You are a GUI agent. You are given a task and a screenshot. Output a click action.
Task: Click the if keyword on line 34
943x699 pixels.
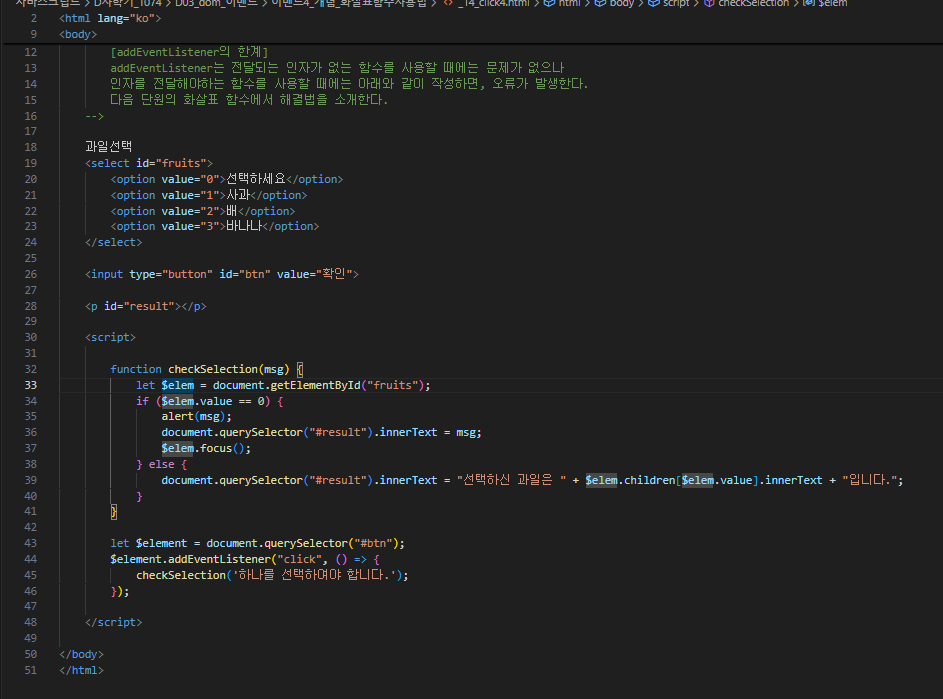(x=142, y=401)
